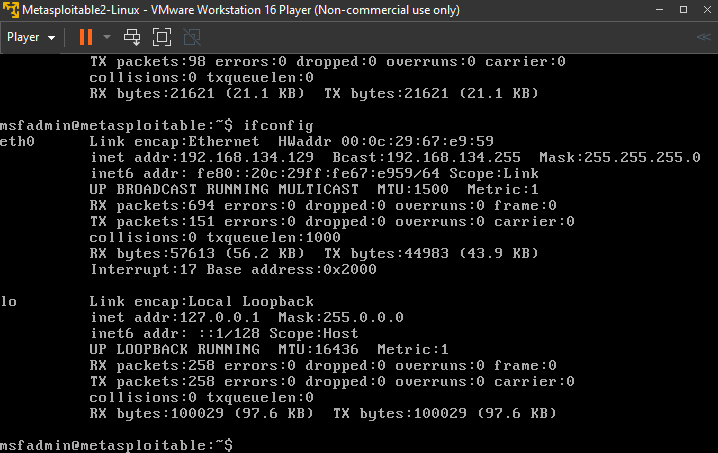Click the Mask:255.255.255.0 text
This screenshot has height=453, width=718.
coord(619,157)
